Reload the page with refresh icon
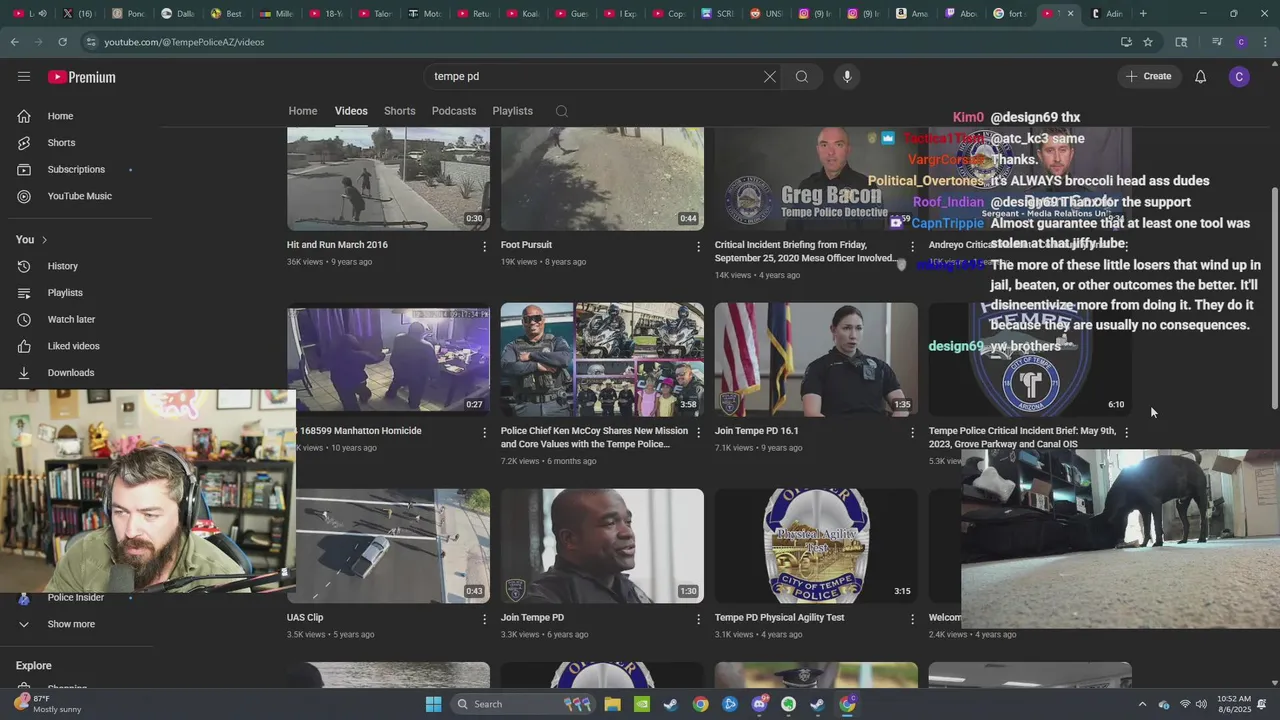The image size is (1280, 720). 62,42
